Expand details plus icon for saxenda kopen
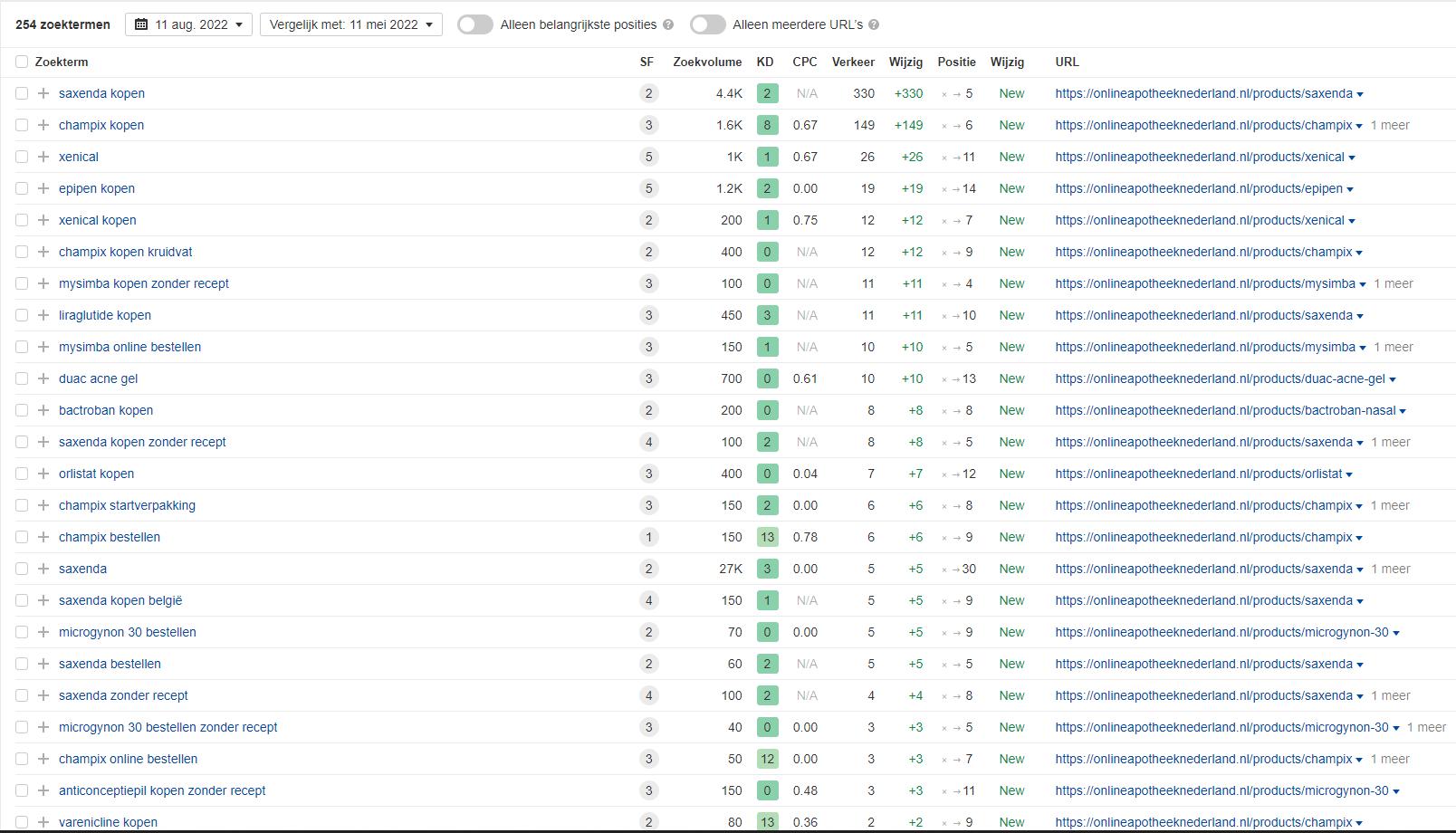 pos(43,93)
